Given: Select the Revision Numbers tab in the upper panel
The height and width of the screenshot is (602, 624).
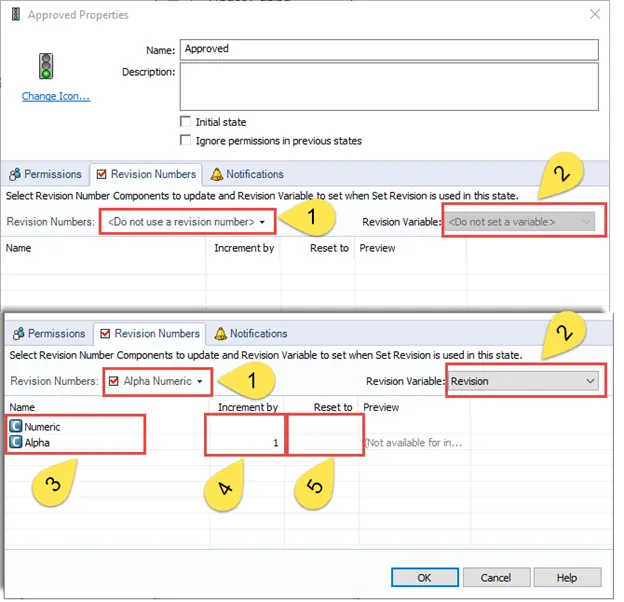Looking at the screenshot, I should pyautogui.click(x=146, y=174).
